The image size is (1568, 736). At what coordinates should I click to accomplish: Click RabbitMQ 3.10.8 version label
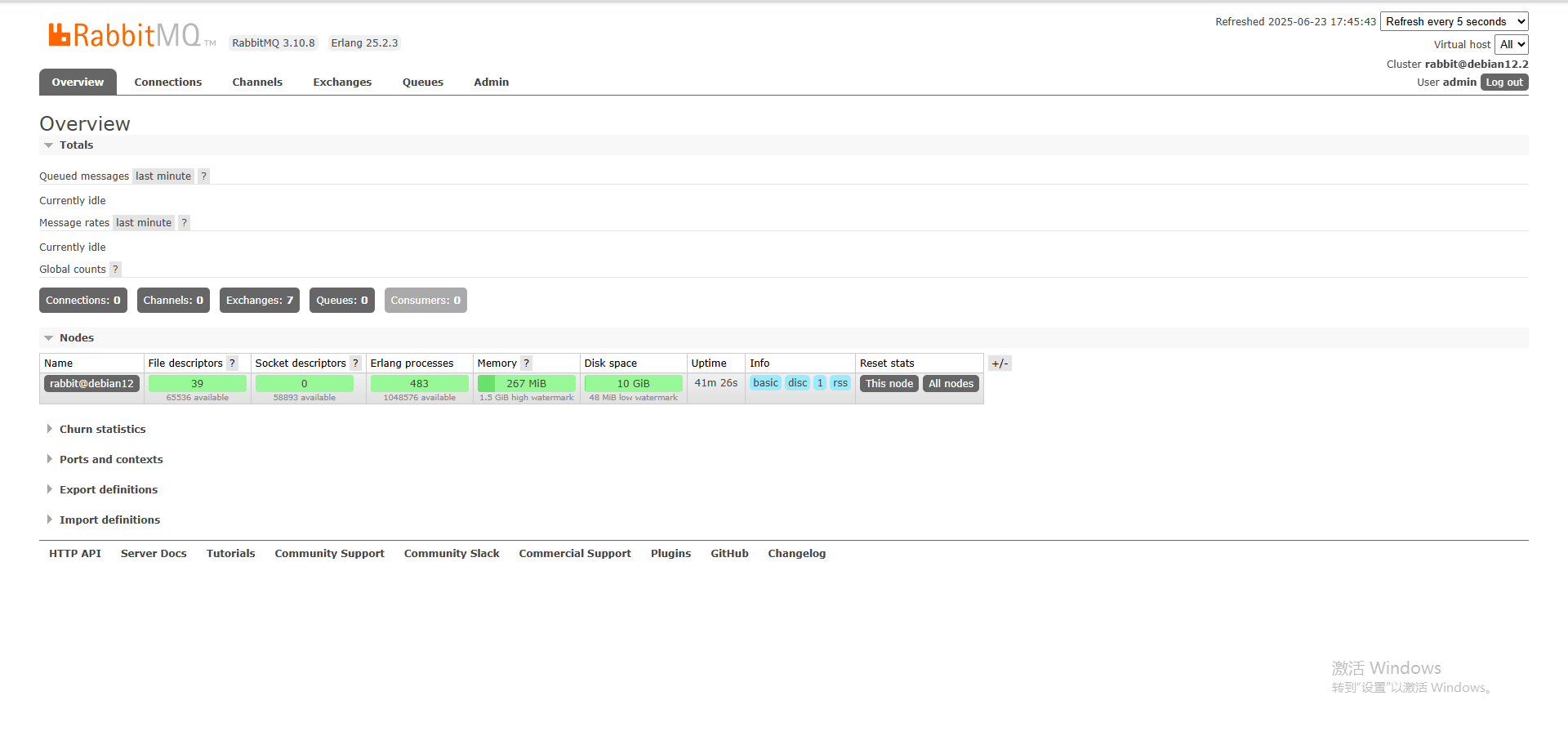tap(274, 43)
